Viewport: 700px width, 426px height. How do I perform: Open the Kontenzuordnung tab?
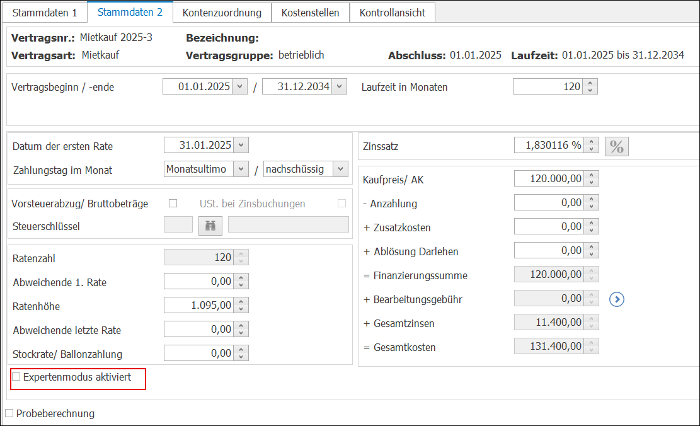[222, 13]
